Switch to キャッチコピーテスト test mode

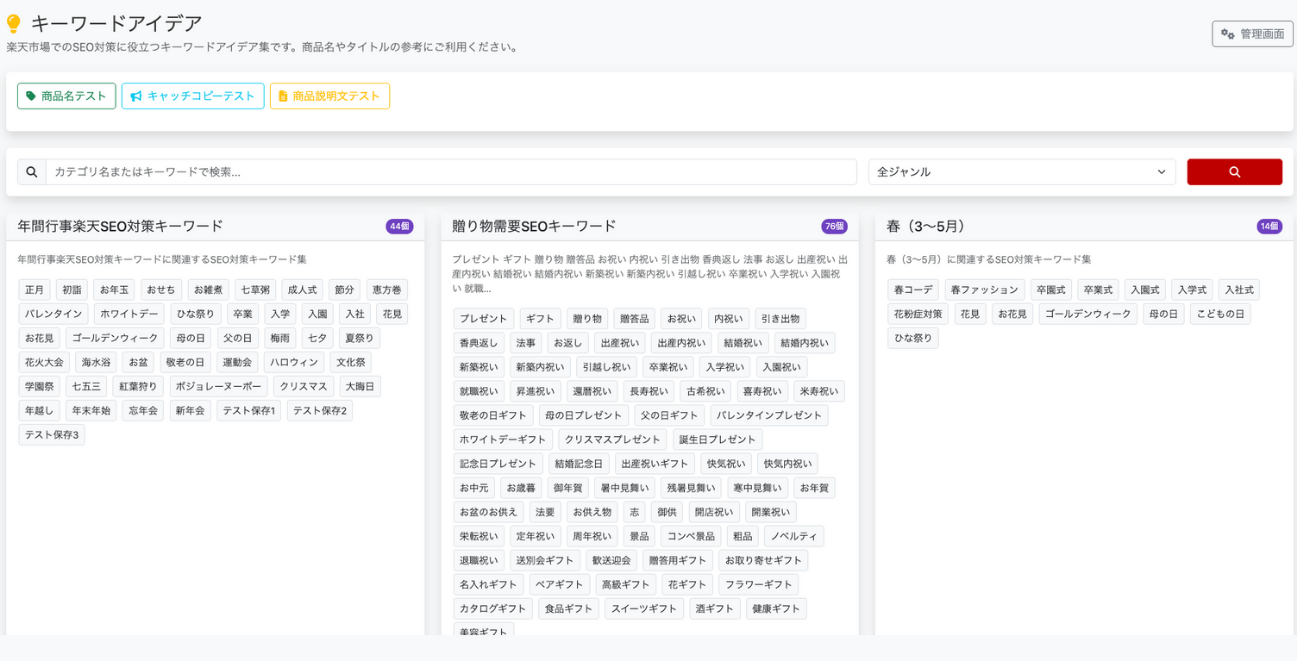[x=192, y=96]
